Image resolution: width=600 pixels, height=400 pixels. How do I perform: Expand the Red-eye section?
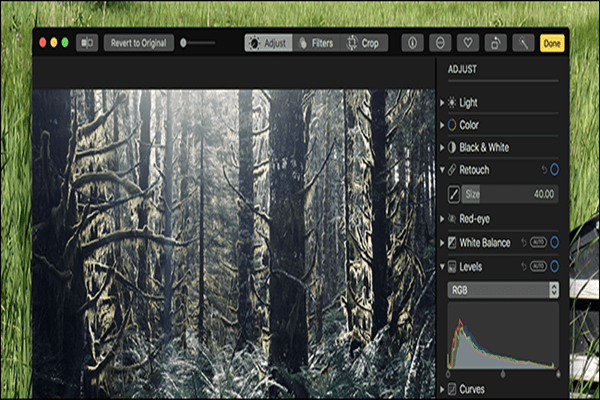click(x=442, y=219)
